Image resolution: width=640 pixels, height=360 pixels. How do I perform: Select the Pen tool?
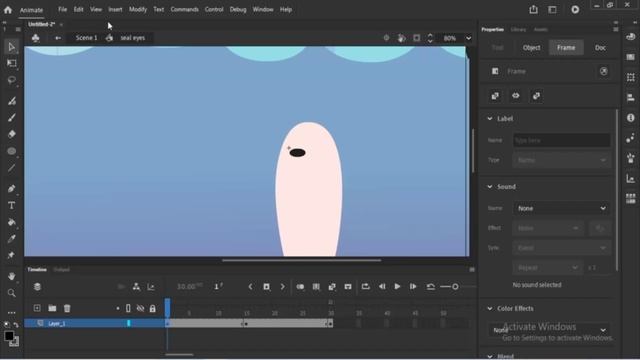(11, 189)
